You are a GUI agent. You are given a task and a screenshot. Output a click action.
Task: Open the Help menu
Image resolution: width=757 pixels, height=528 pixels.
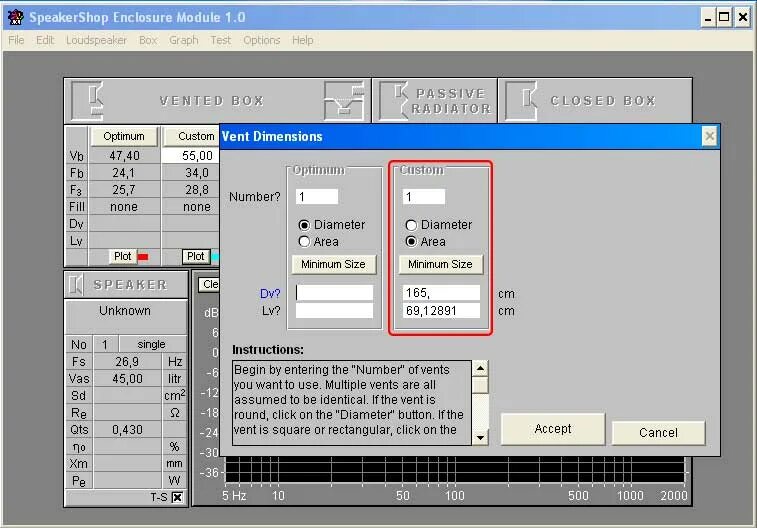click(x=303, y=40)
